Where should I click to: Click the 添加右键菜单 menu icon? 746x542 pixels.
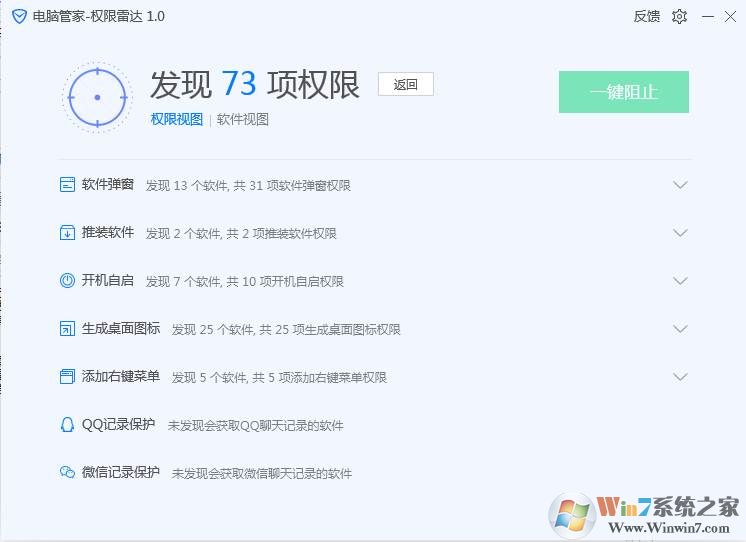tap(67, 376)
